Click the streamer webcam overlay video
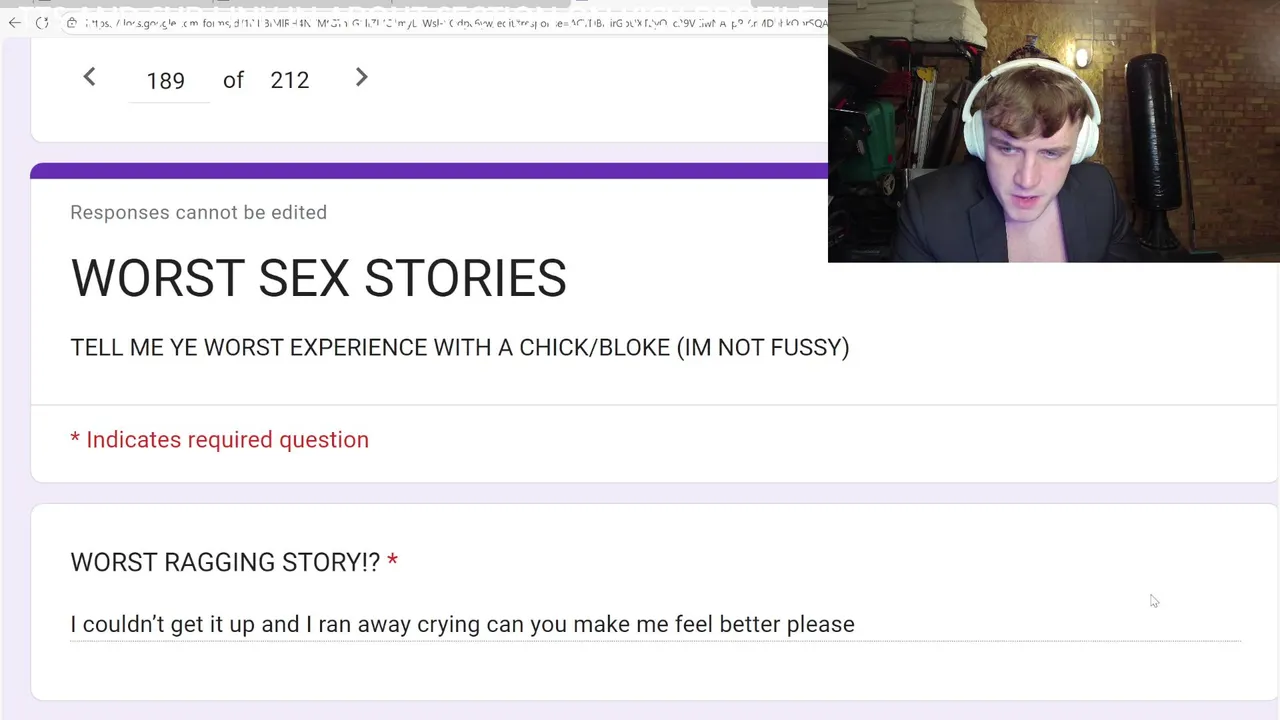The width and height of the screenshot is (1280, 720). [1054, 131]
